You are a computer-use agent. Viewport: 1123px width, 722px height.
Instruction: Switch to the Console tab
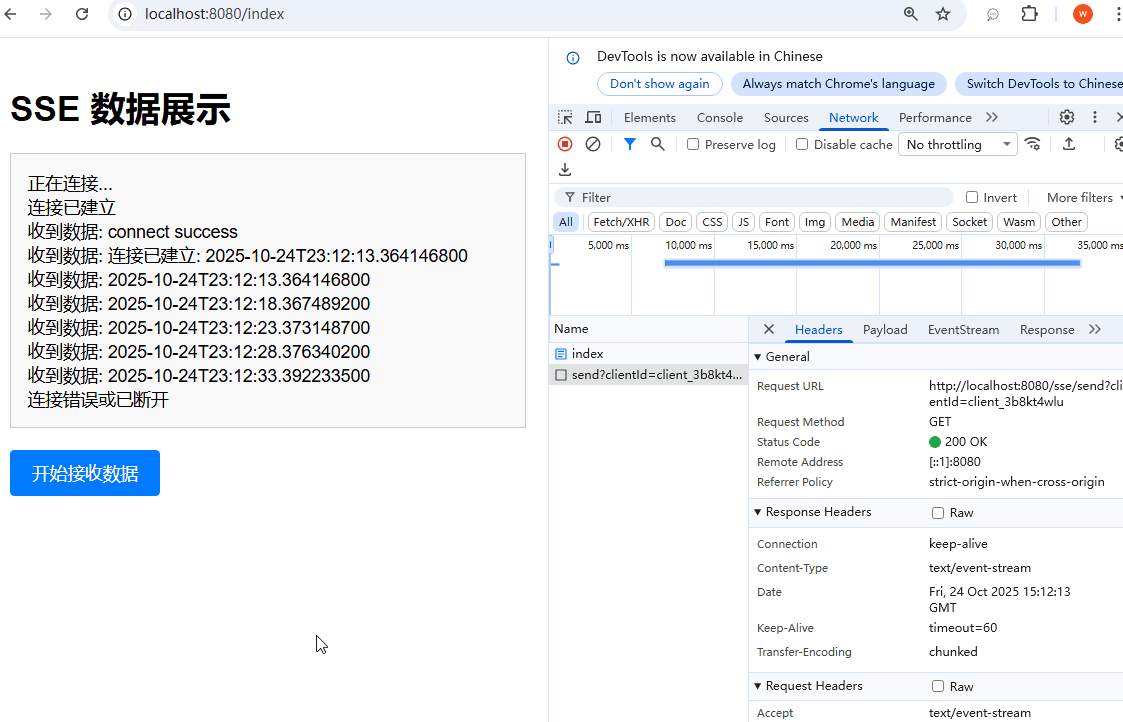[x=719, y=117]
